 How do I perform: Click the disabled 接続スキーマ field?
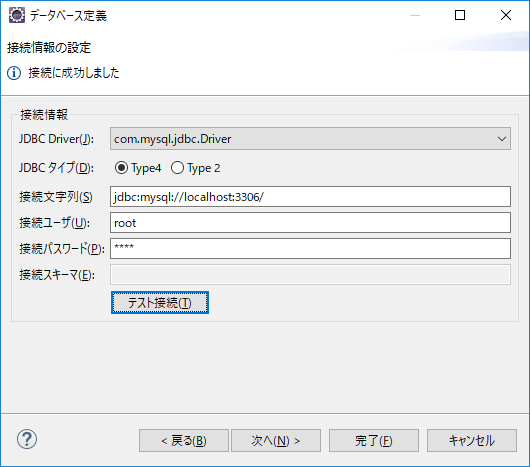click(x=310, y=274)
